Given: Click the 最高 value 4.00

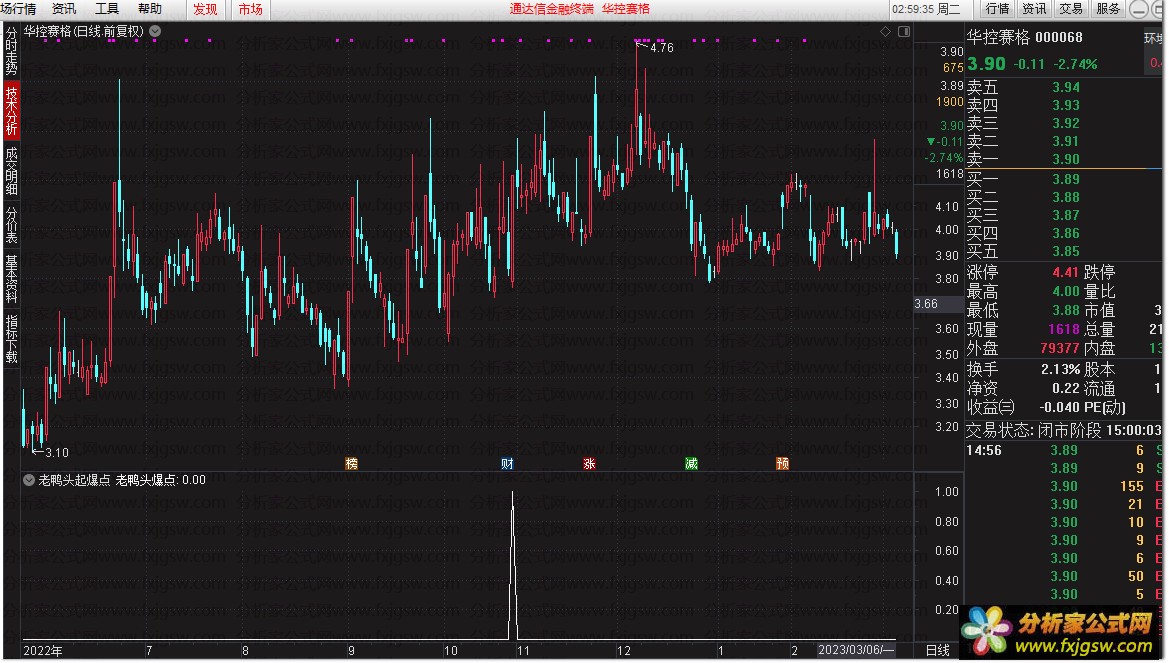Looking at the screenshot, I should [x=1065, y=292].
